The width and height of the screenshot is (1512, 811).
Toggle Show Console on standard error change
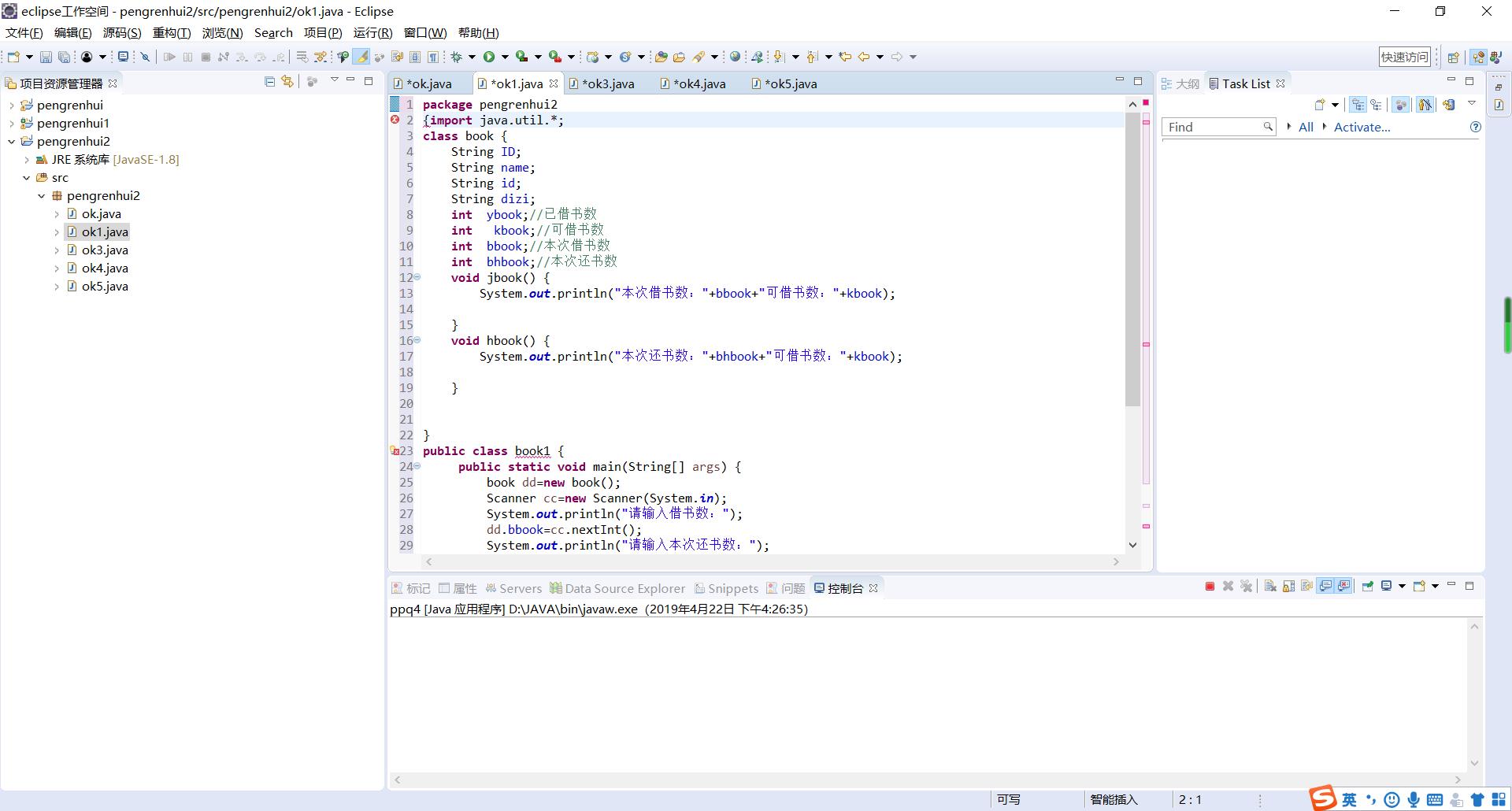pyautogui.click(x=1344, y=587)
